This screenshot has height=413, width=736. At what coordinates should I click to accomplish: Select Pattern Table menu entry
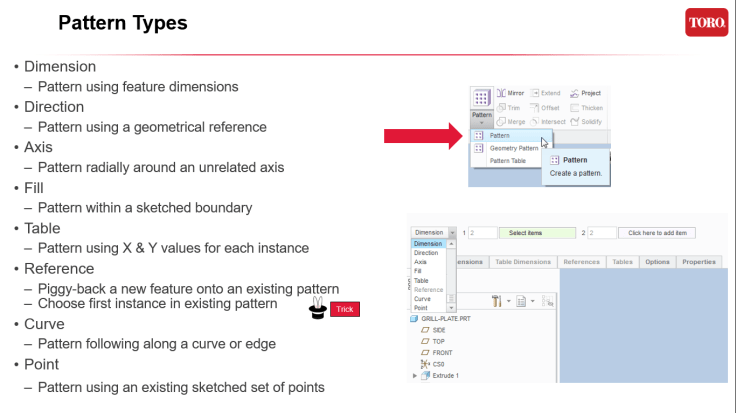click(507, 160)
